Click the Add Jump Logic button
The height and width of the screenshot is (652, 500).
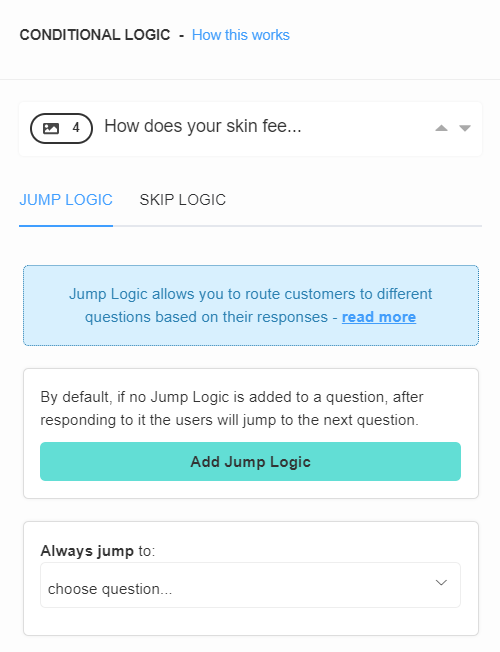[250, 462]
